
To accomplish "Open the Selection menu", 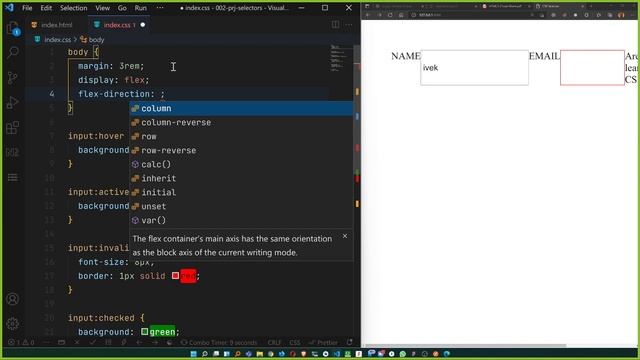I will pos(73,8).
